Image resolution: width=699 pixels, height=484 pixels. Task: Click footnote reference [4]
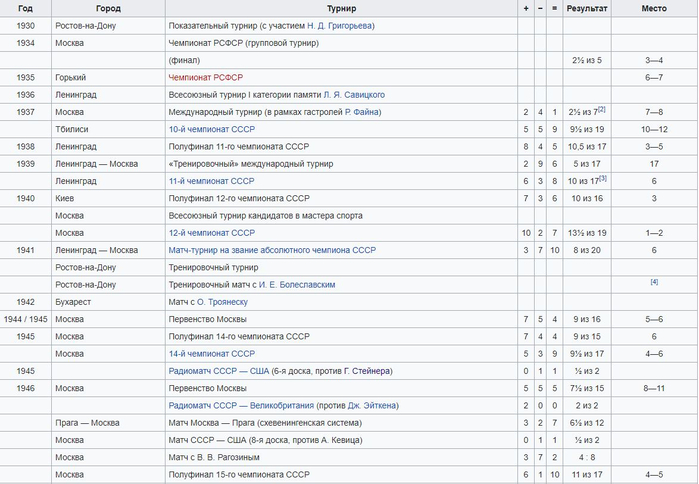pyautogui.click(x=654, y=282)
